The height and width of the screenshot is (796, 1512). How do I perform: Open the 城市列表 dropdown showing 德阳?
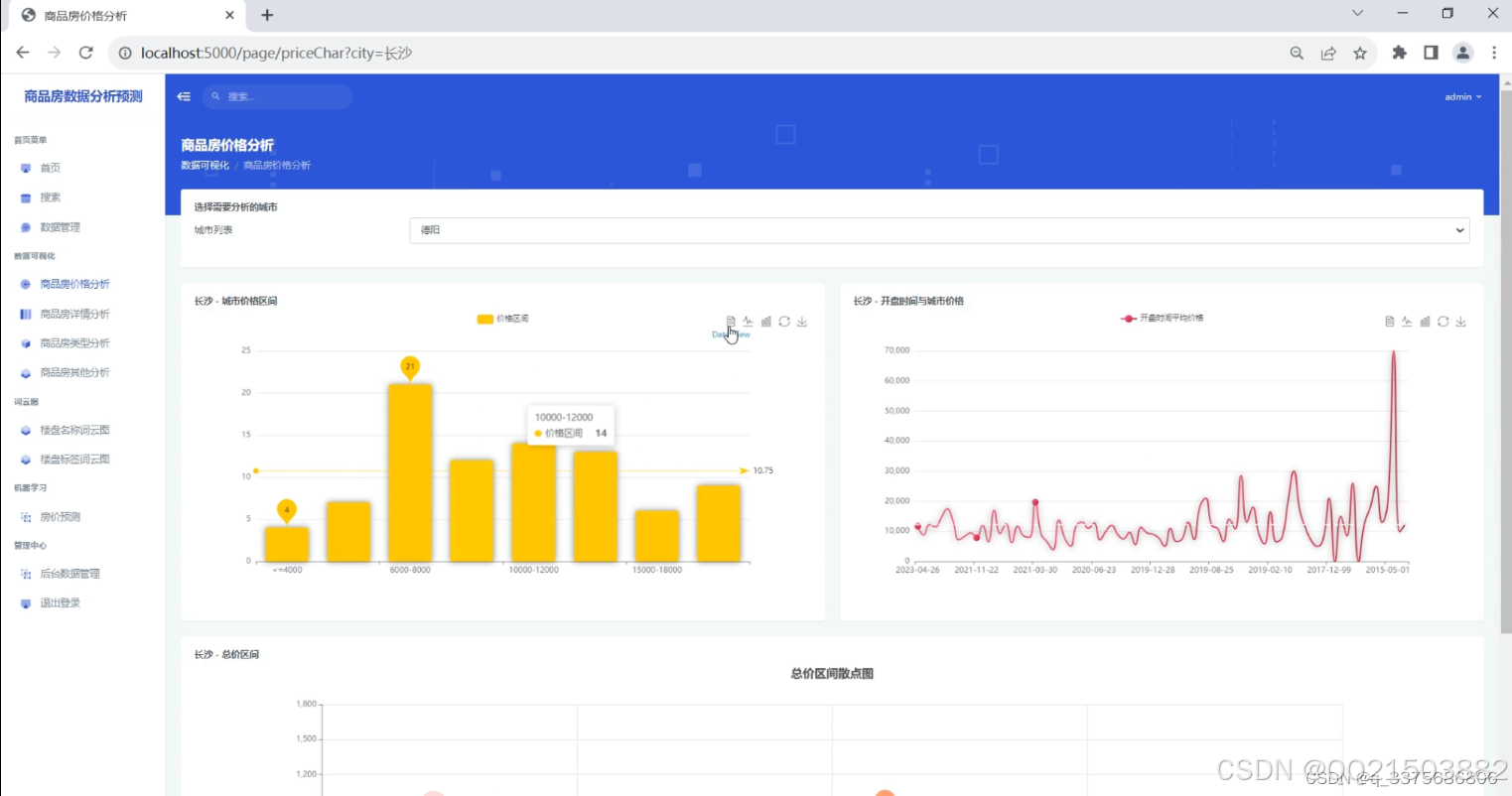pyautogui.click(x=938, y=229)
